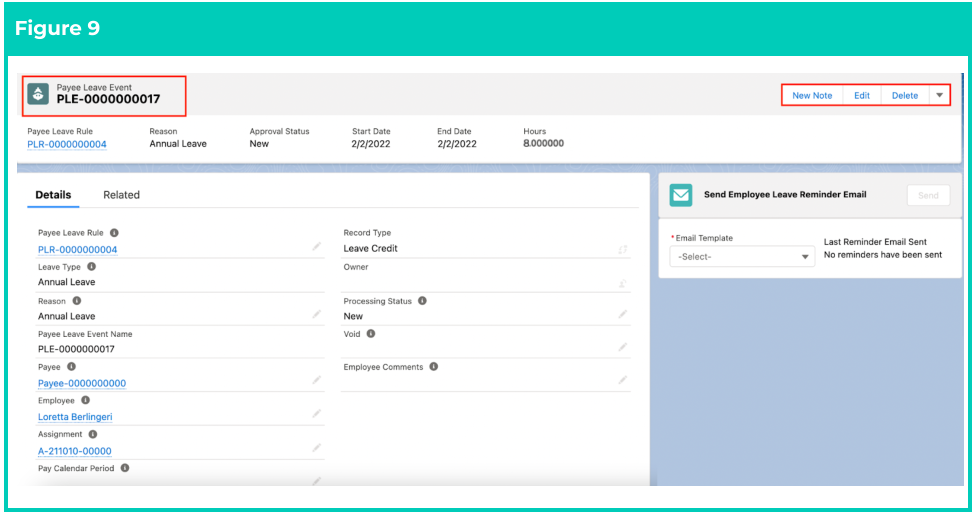Click the Send reminder email button
The height and width of the screenshot is (516, 976).
(928, 195)
